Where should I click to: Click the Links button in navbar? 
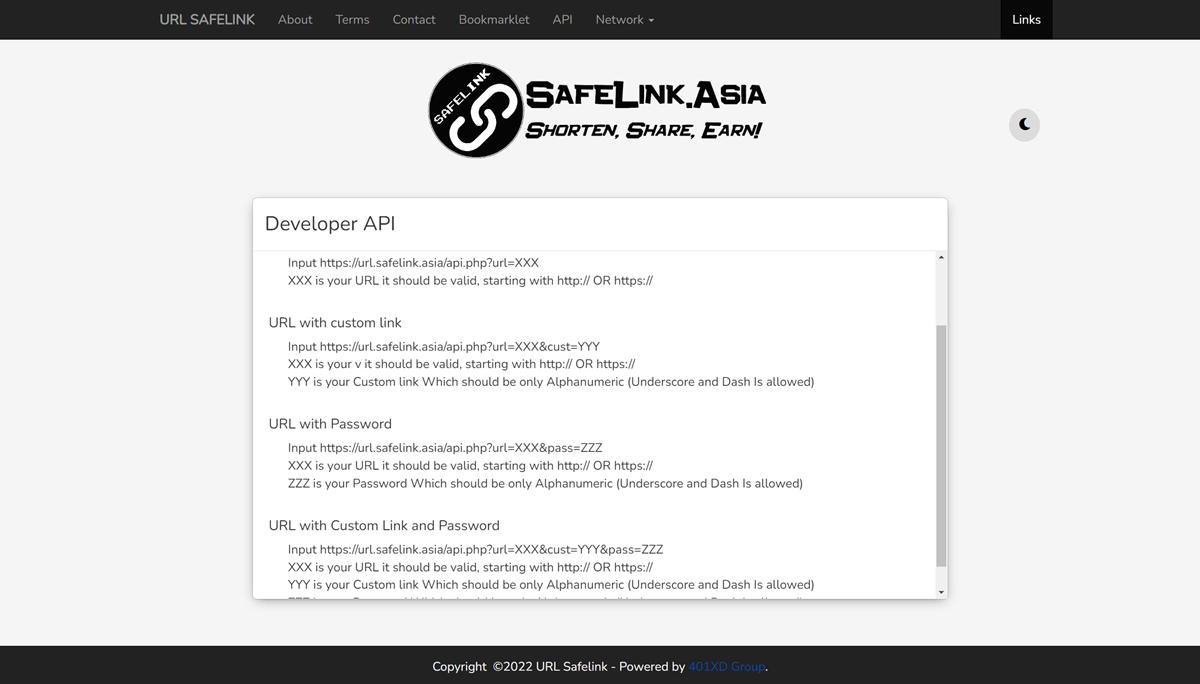click(1026, 19)
